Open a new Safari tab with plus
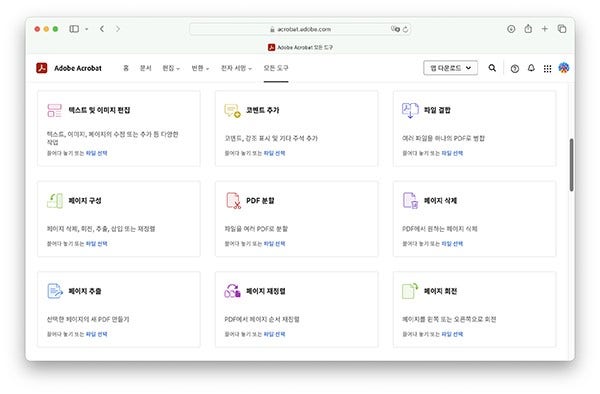The width and height of the screenshot is (600, 394). 545,29
